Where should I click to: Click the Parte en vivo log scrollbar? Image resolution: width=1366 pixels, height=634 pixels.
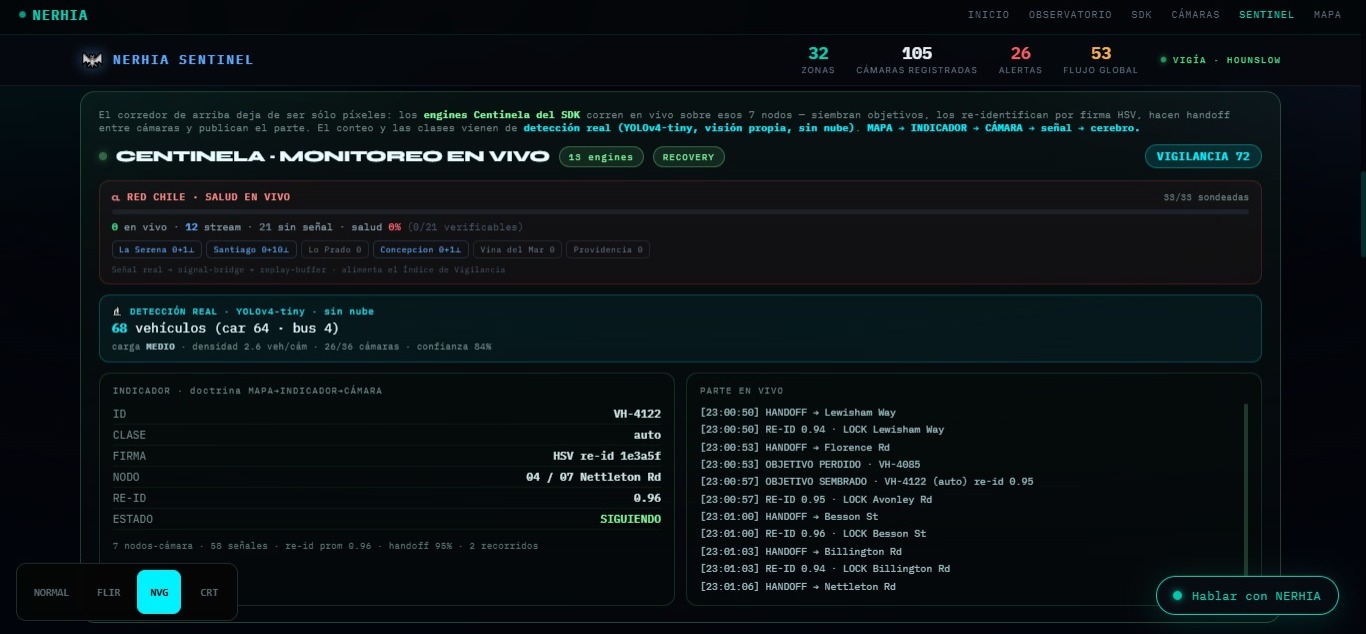tap(1245, 490)
